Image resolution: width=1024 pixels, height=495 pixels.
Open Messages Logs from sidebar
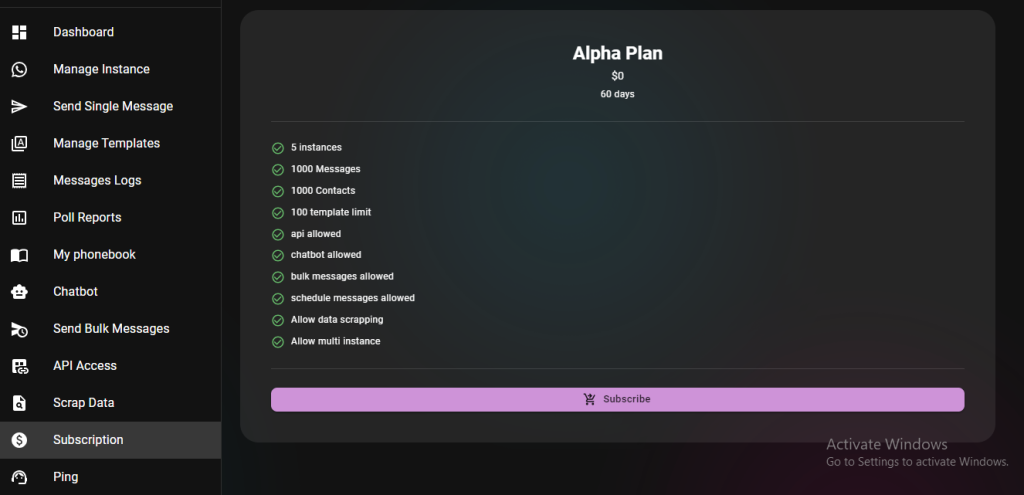click(x=110, y=180)
